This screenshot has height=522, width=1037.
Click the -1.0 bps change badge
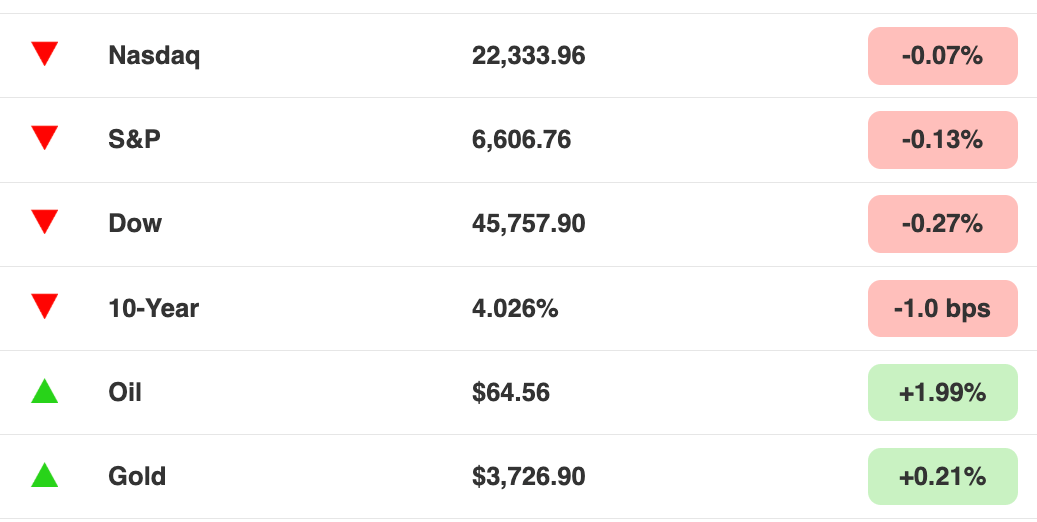pos(942,308)
